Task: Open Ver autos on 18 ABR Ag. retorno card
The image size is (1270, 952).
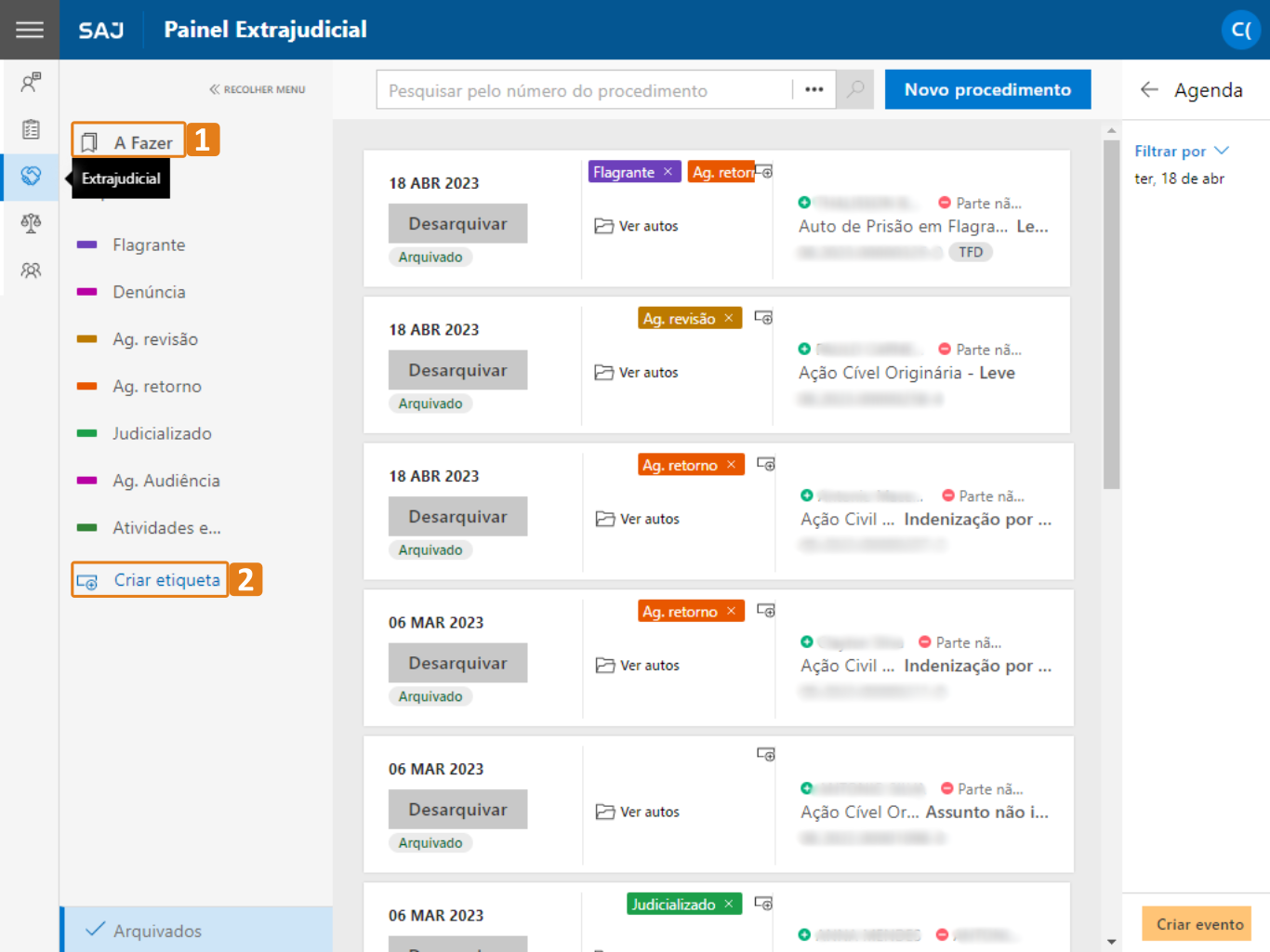Action: 638,519
